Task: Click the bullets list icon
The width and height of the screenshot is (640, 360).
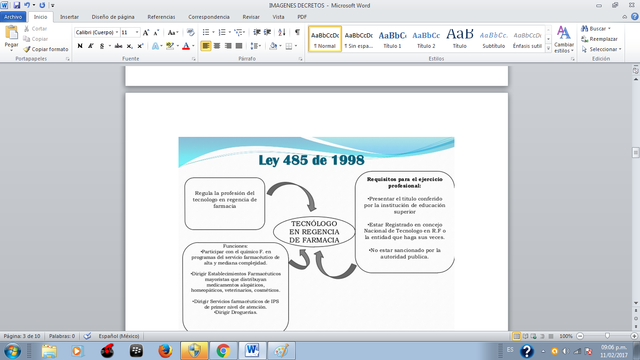Action: tap(206, 32)
